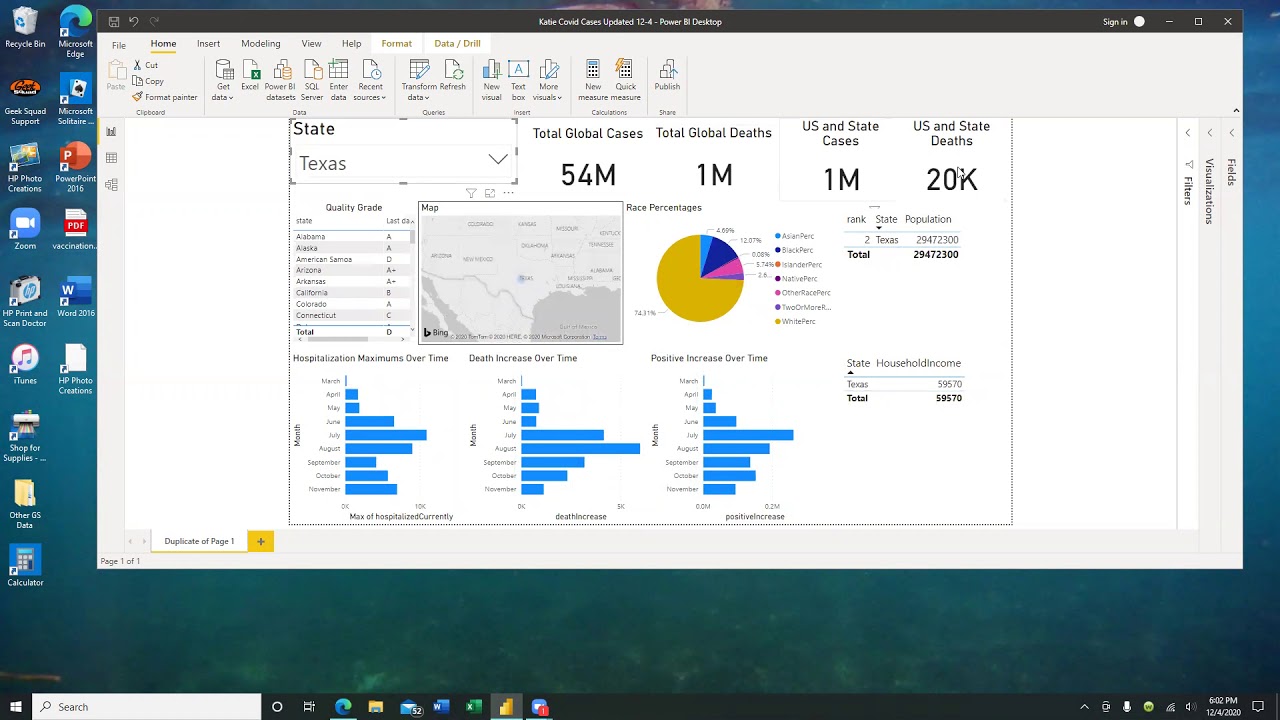
Task: Click Focus mode icon above map
Action: 490,193
